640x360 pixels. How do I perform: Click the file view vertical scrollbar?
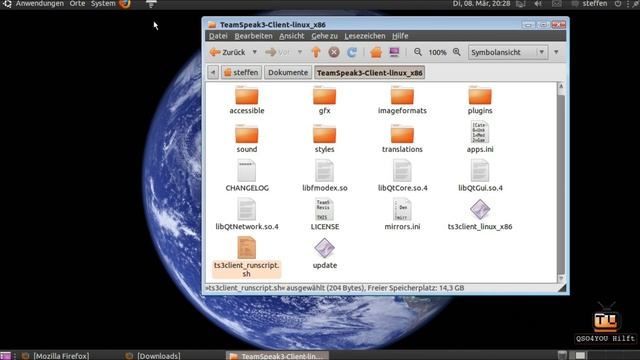click(561, 182)
